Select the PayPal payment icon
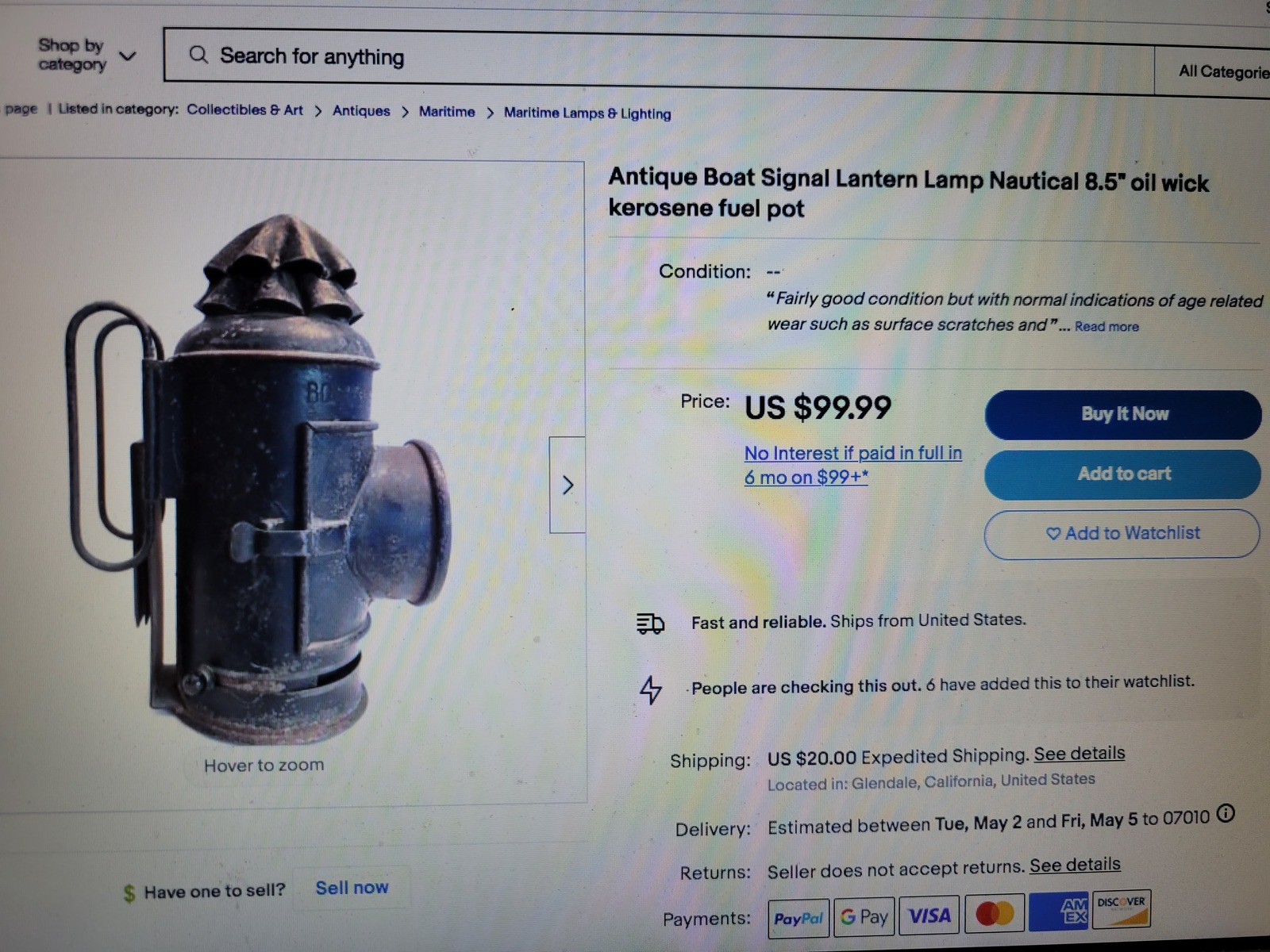1270x952 pixels. tap(799, 919)
